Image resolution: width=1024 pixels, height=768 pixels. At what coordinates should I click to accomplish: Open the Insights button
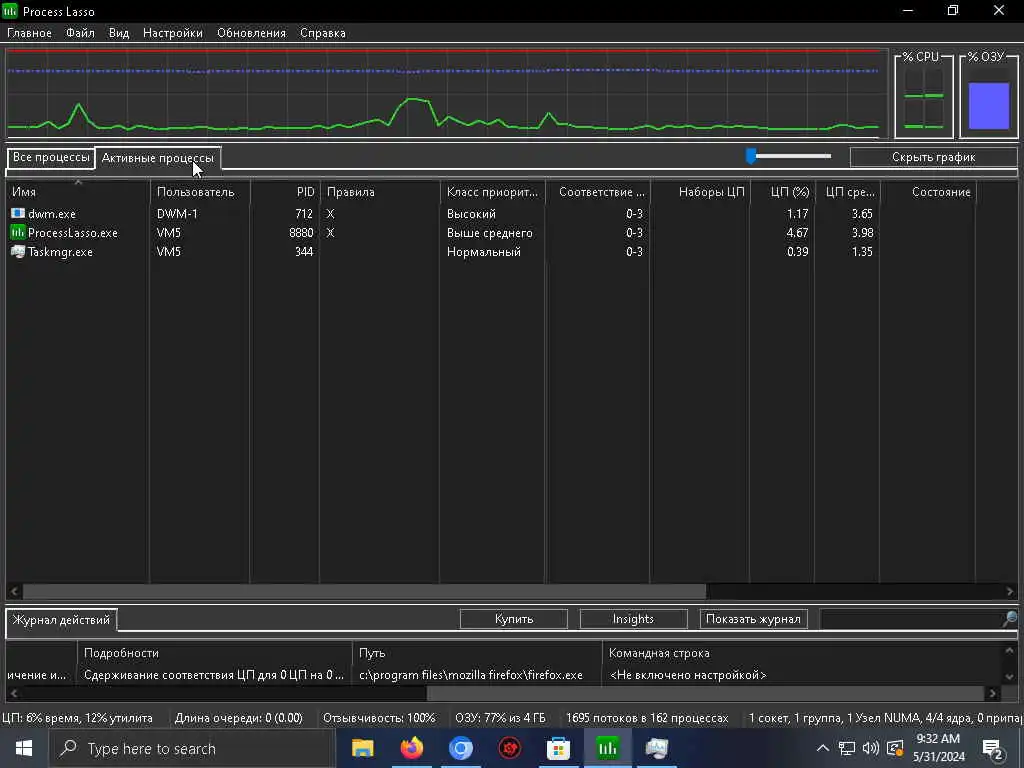click(x=633, y=618)
